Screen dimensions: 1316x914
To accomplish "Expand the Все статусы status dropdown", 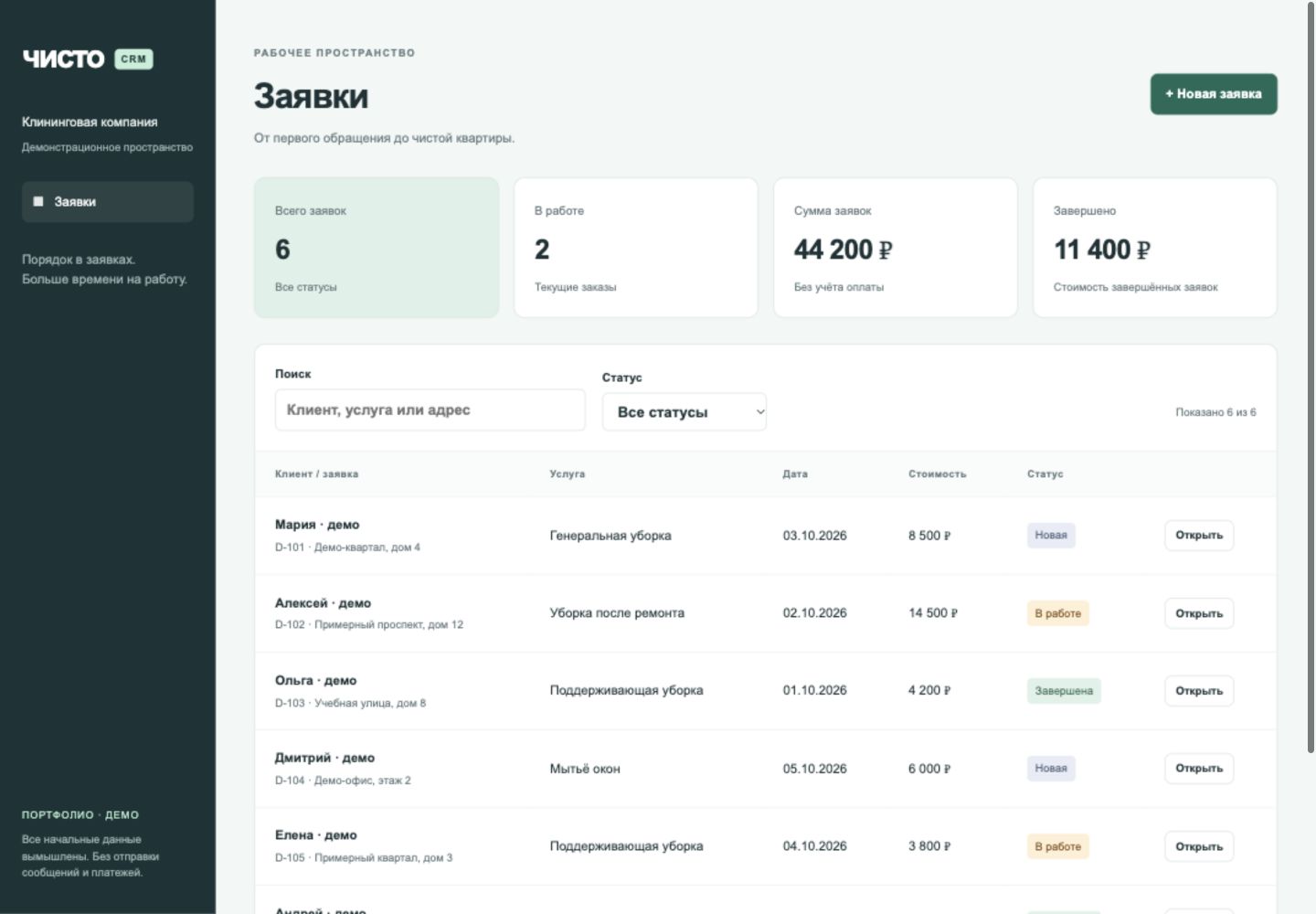I will 685,412.
